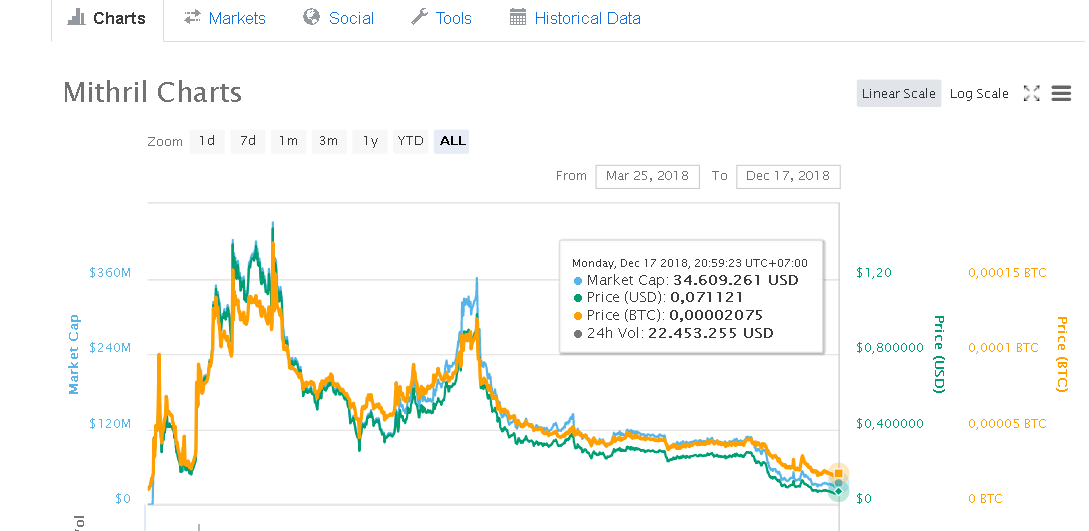Select Linear Scale
This screenshot has width=1089, height=531.
click(899, 94)
